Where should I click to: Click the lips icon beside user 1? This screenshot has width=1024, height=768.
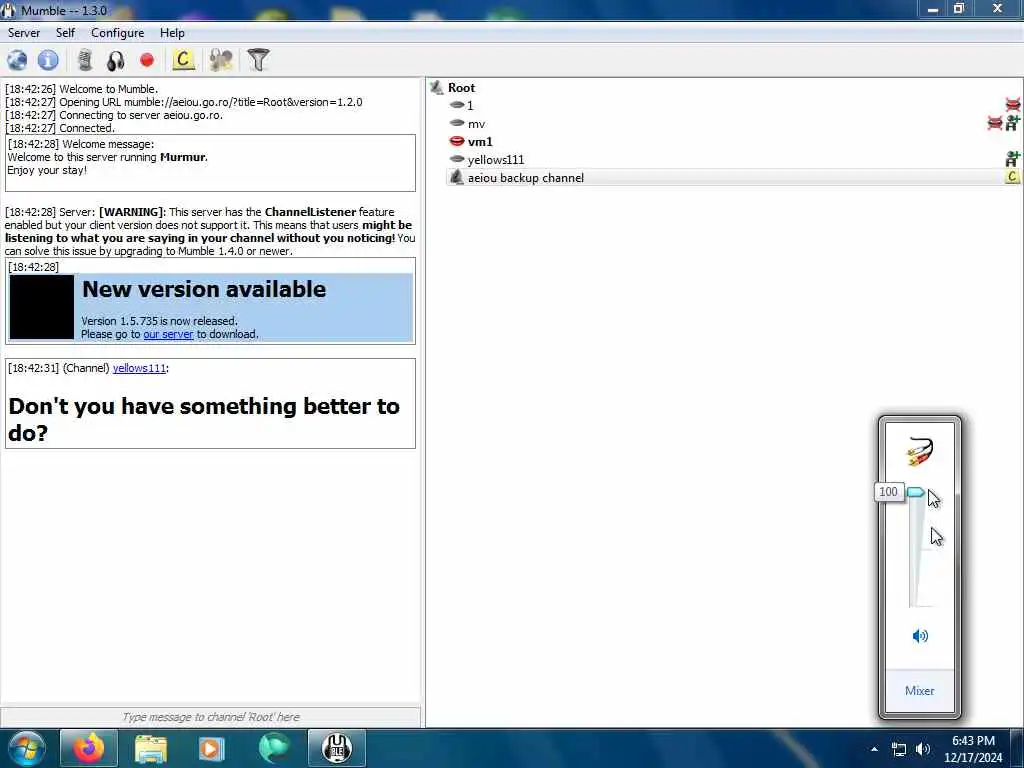tap(457, 104)
